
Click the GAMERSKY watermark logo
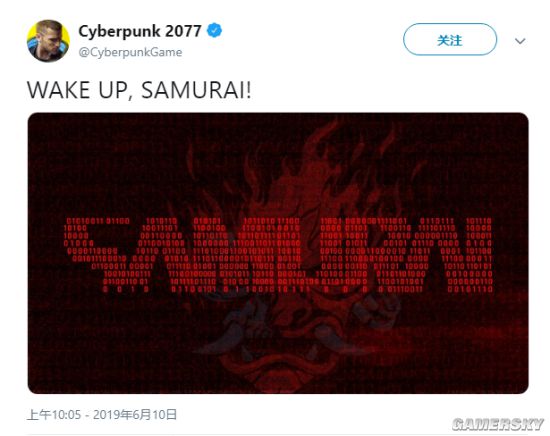point(498,424)
